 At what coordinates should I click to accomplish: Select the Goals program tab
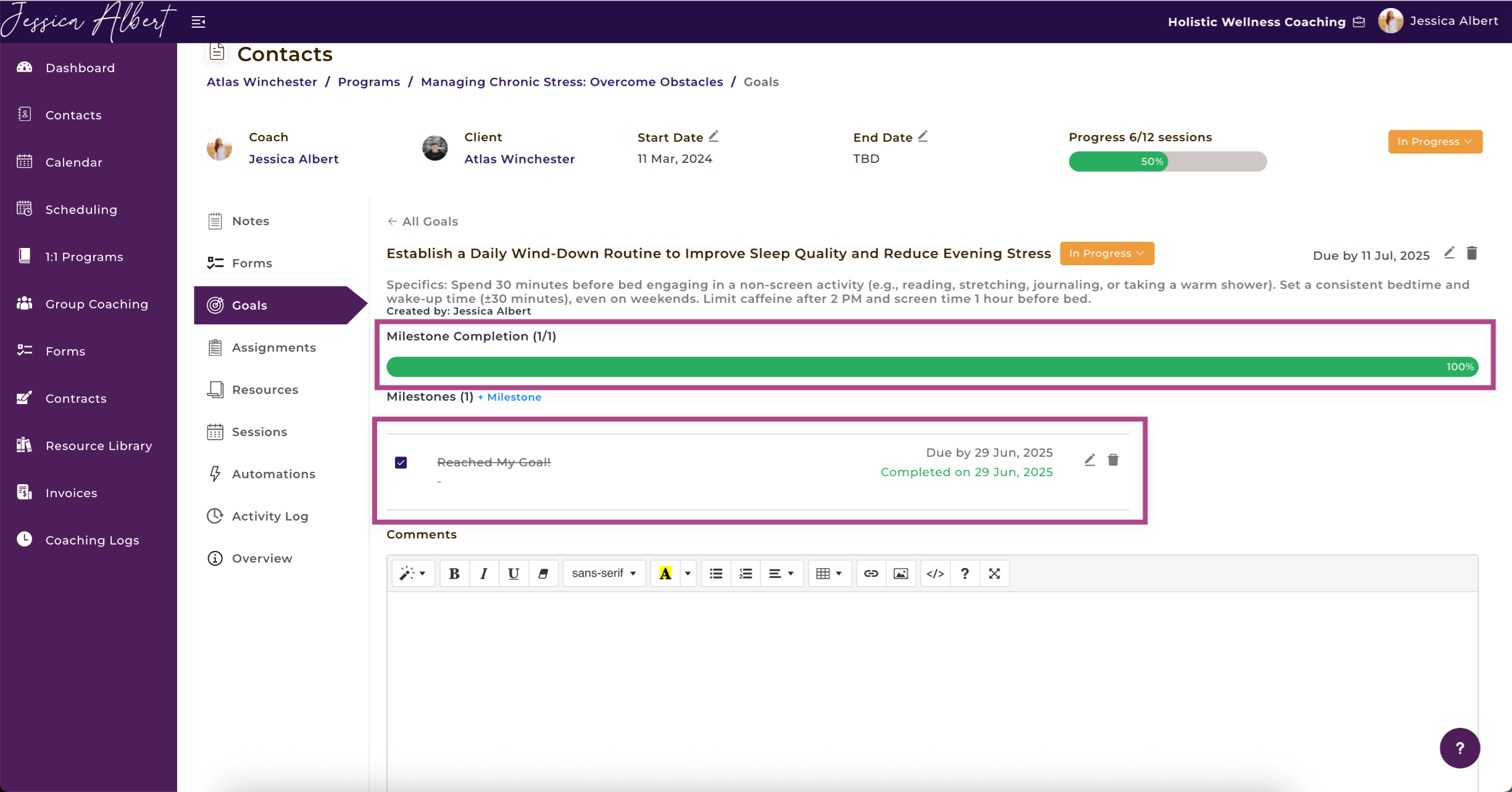(x=281, y=305)
